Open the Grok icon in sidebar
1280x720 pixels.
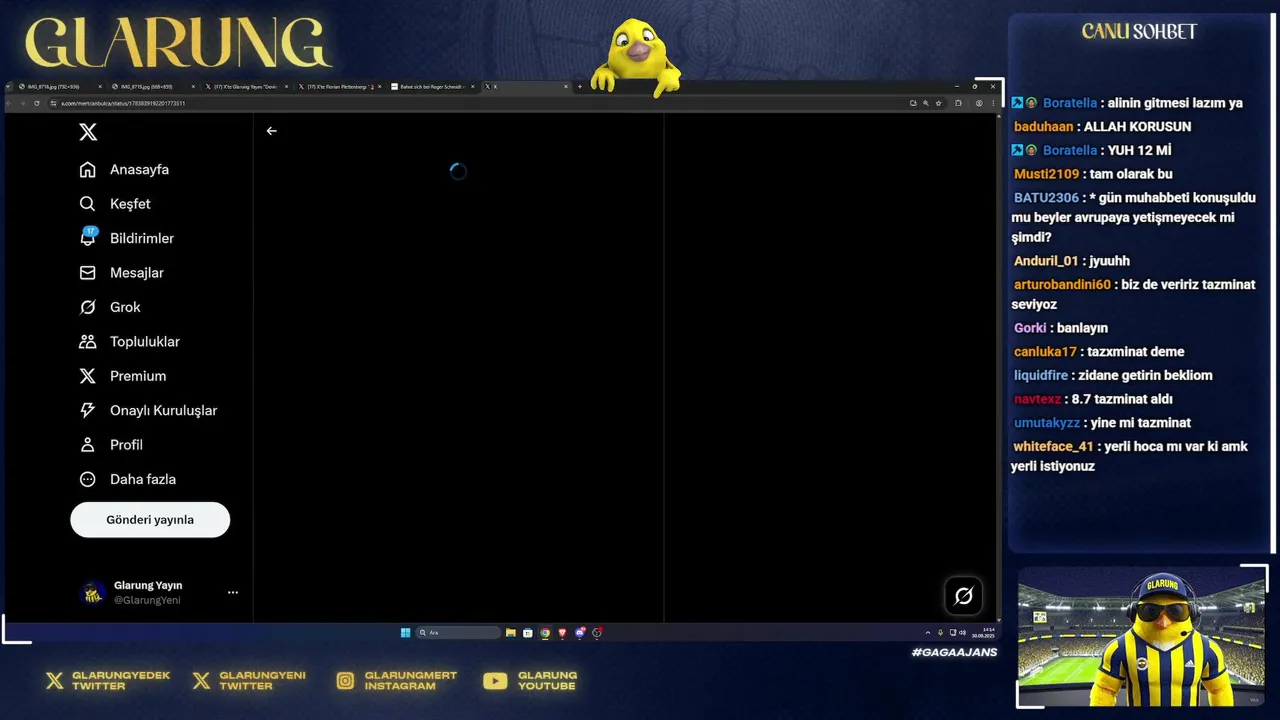tap(88, 307)
